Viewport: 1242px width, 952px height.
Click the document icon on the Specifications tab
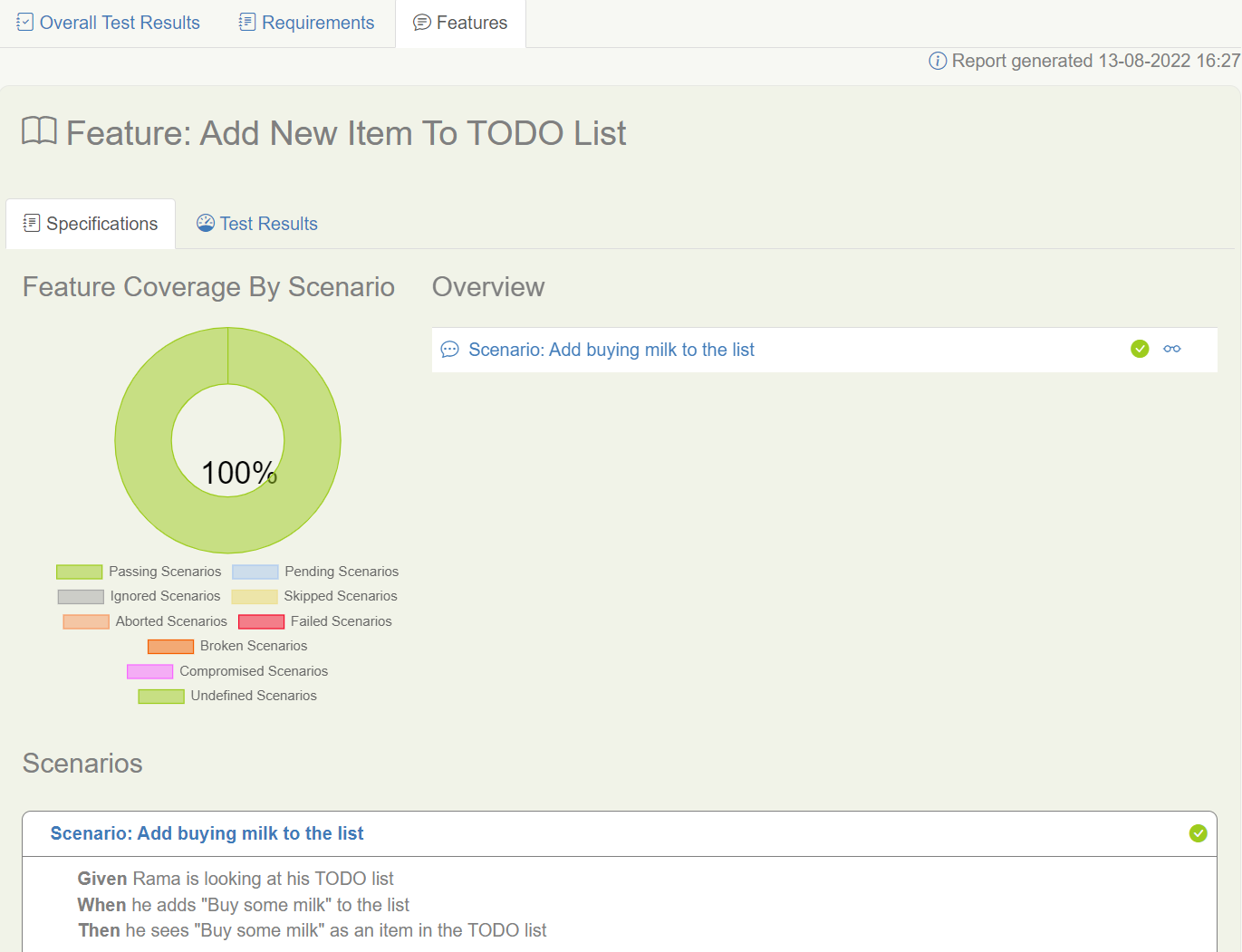click(31, 223)
